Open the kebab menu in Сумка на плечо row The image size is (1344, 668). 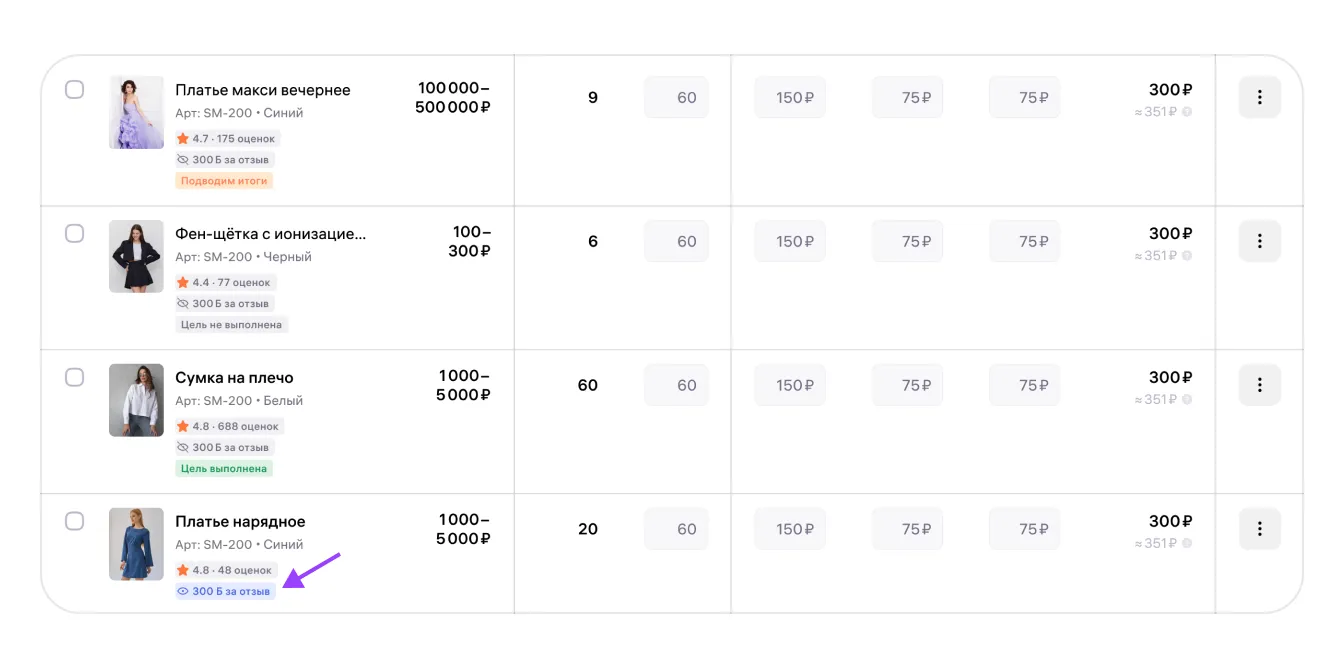point(1259,385)
